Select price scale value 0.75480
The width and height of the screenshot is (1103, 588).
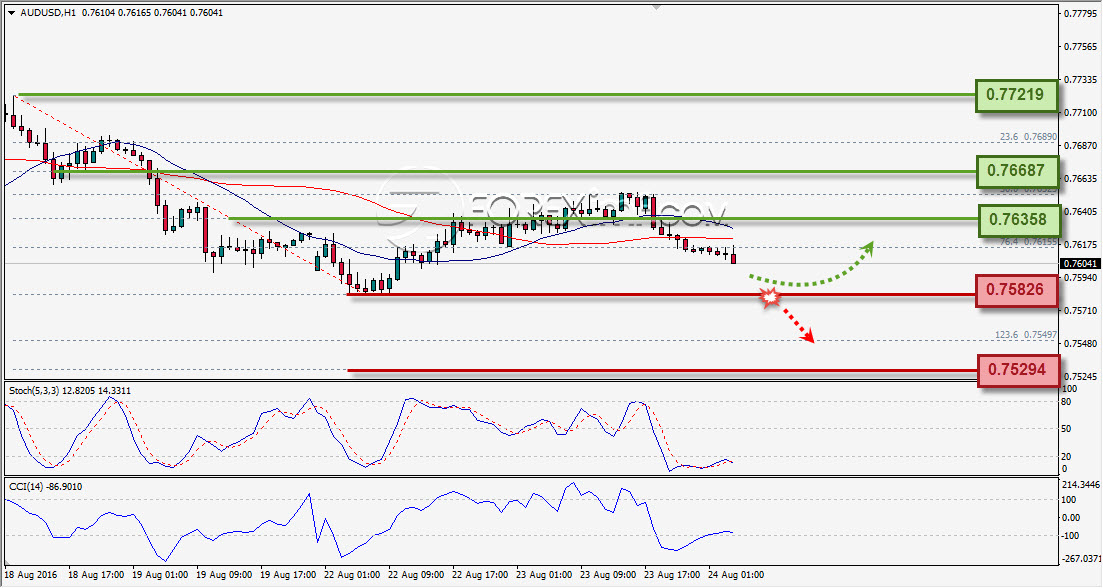click(x=1082, y=343)
